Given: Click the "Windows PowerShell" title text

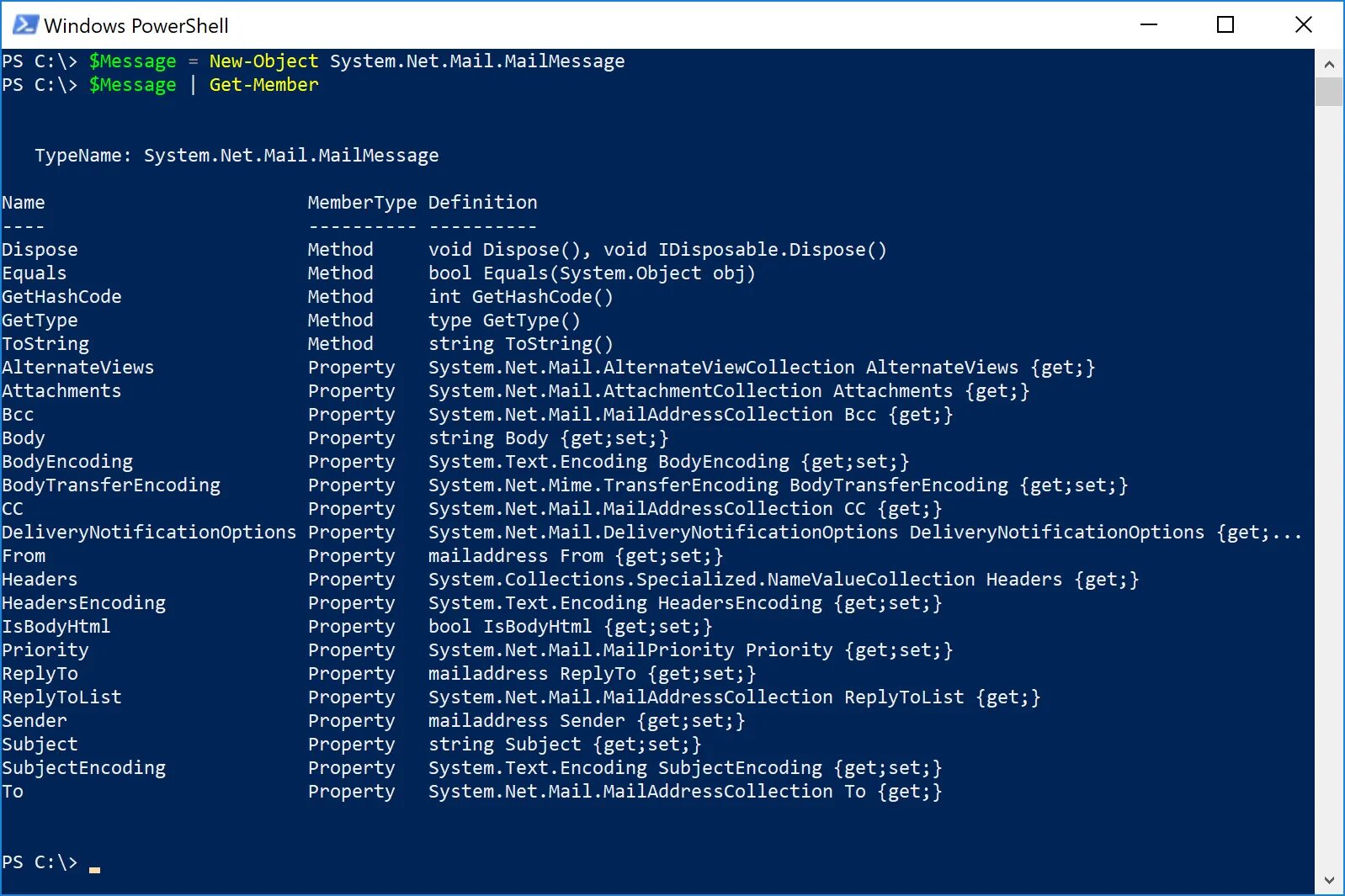Looking at the screenshot, I should coord(136,26).
